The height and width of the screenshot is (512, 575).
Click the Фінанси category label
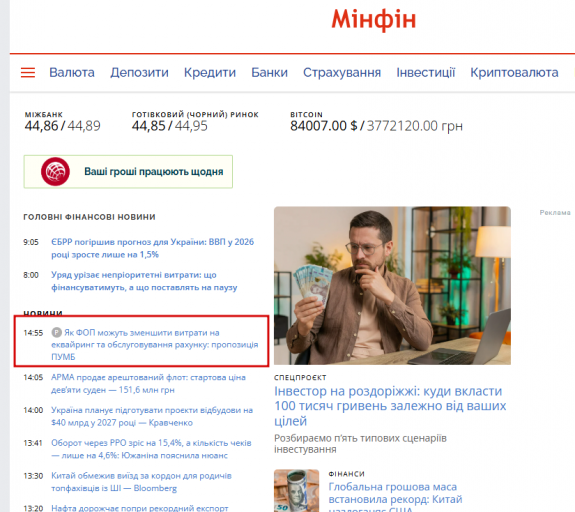pyautogui.click(x=347, y=474)
